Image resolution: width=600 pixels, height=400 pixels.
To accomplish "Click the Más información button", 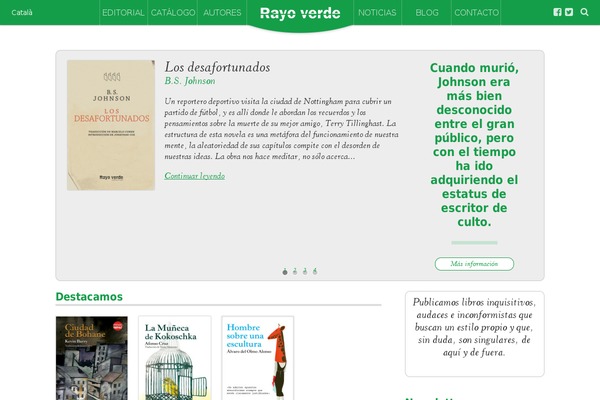I will point(474,264).
